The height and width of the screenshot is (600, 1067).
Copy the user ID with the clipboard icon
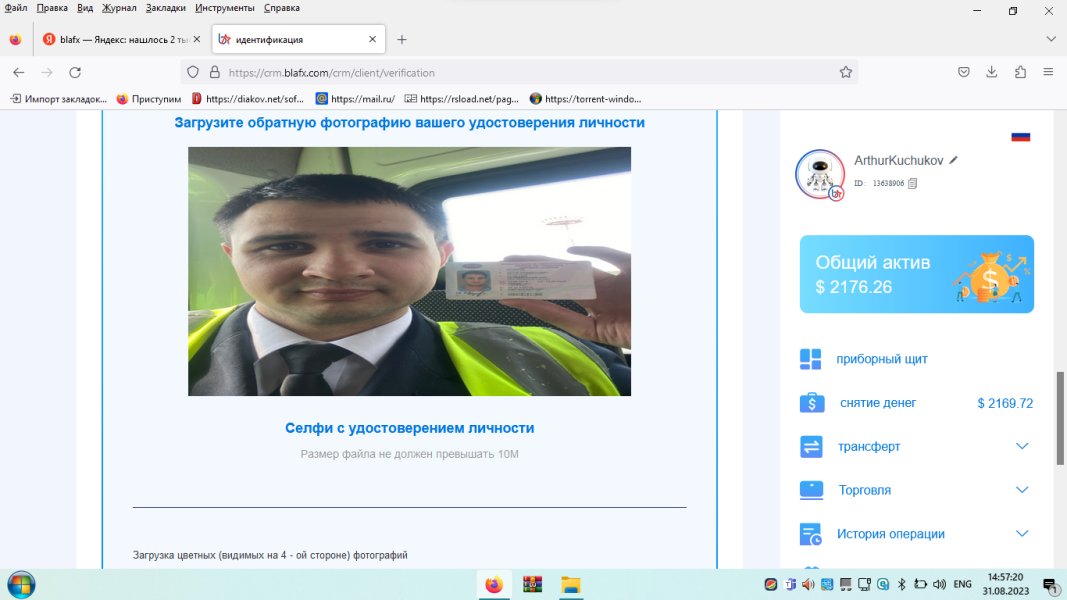point(912,184)
